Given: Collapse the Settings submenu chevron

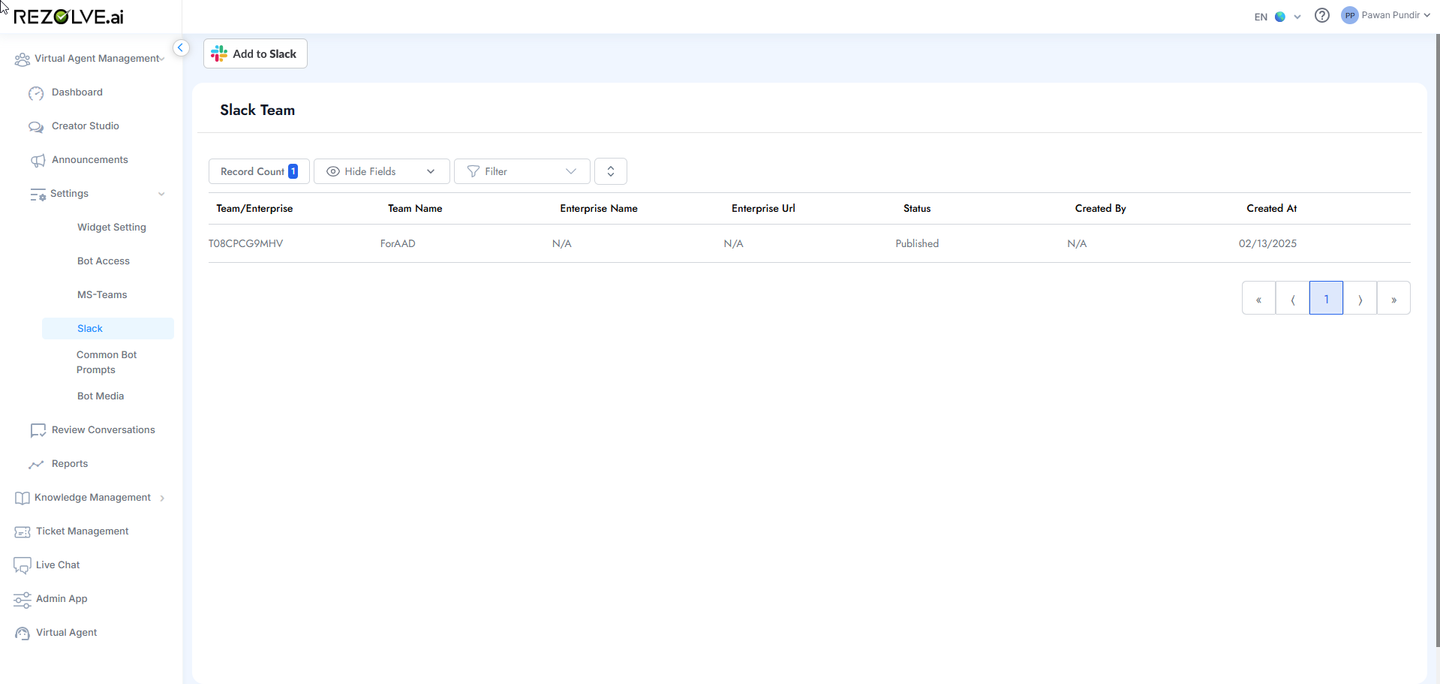Looking at the screenshot, I should pyautogui.click(x=162, y=194).
